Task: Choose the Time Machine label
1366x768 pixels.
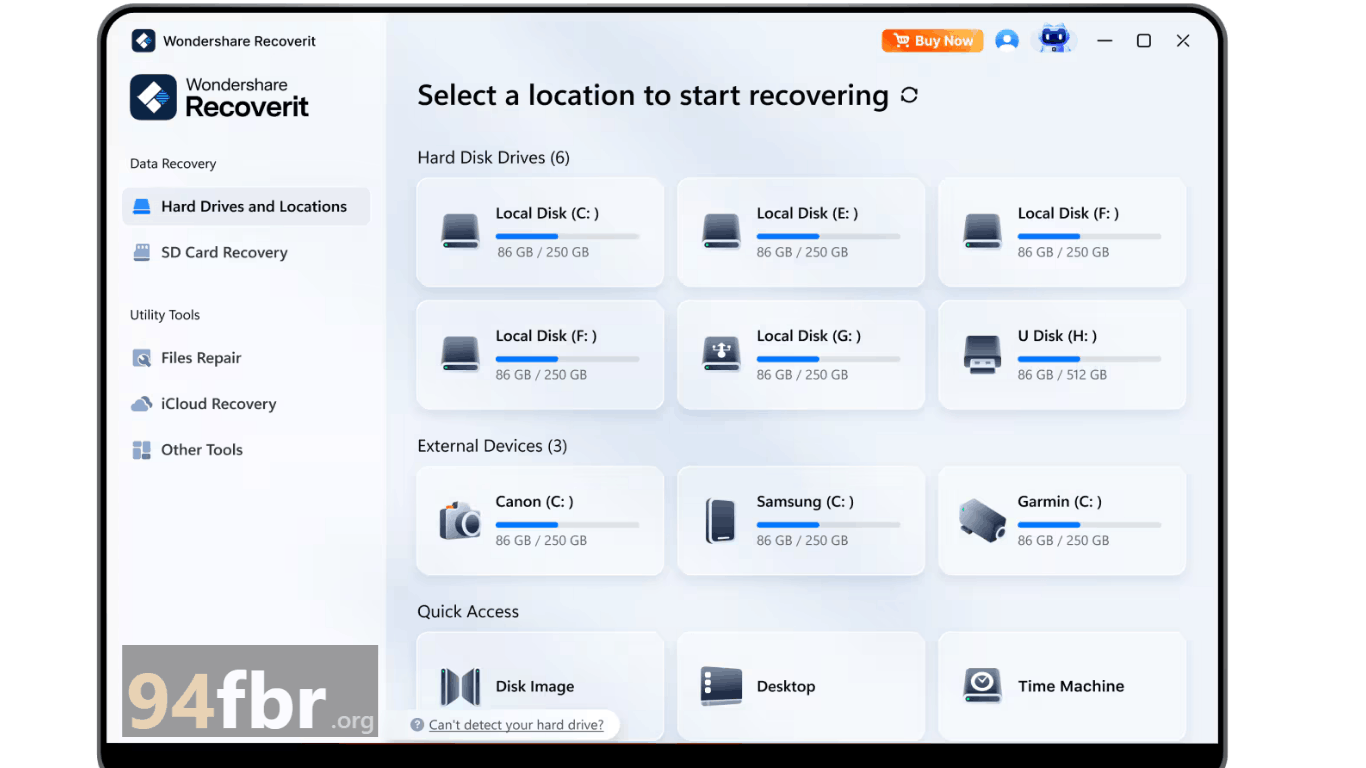Action: pyautogui.click(x=1071, y=686)
